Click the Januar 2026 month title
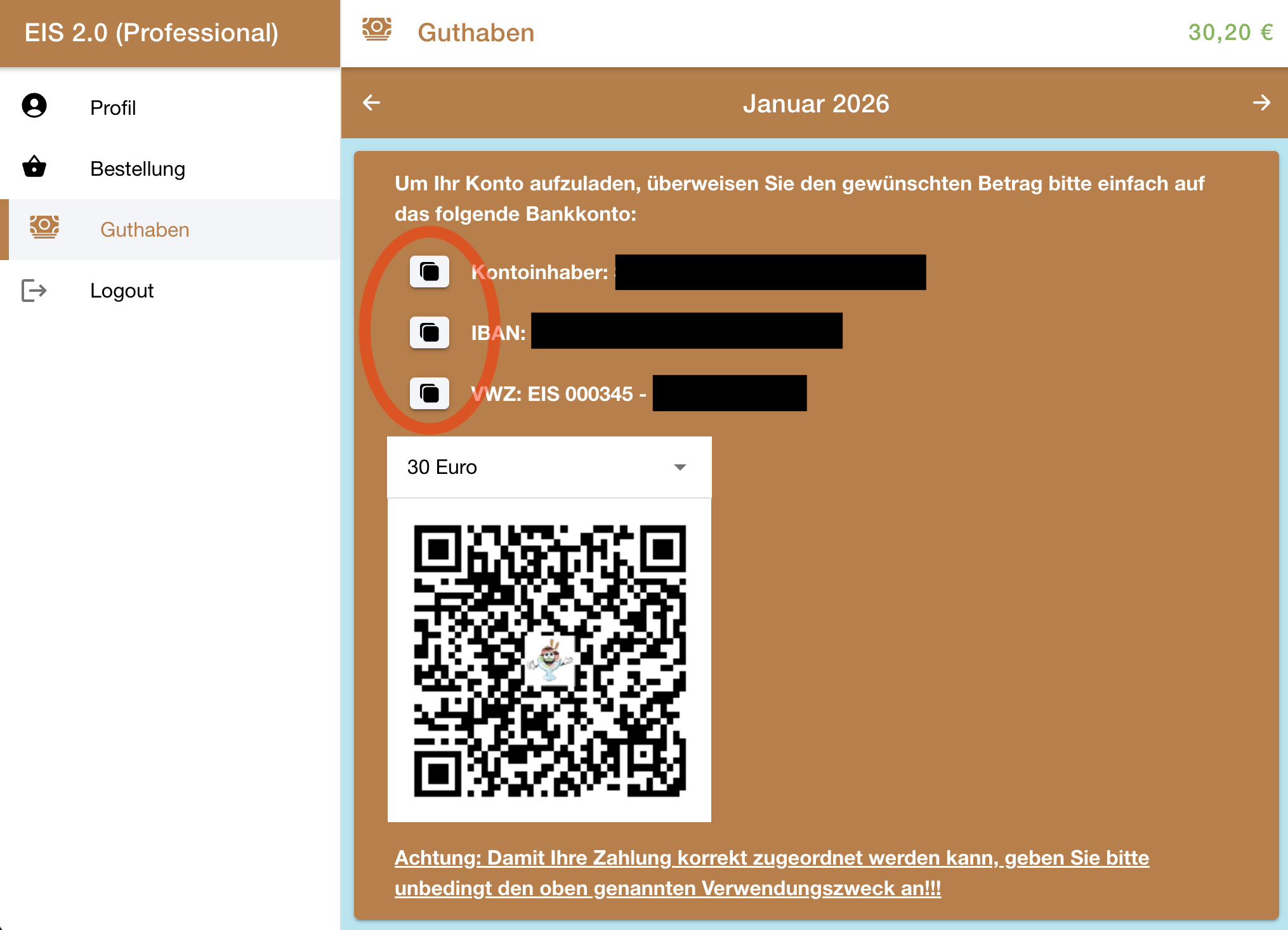This screenshot has width=1288, height=930. point(816,103)
